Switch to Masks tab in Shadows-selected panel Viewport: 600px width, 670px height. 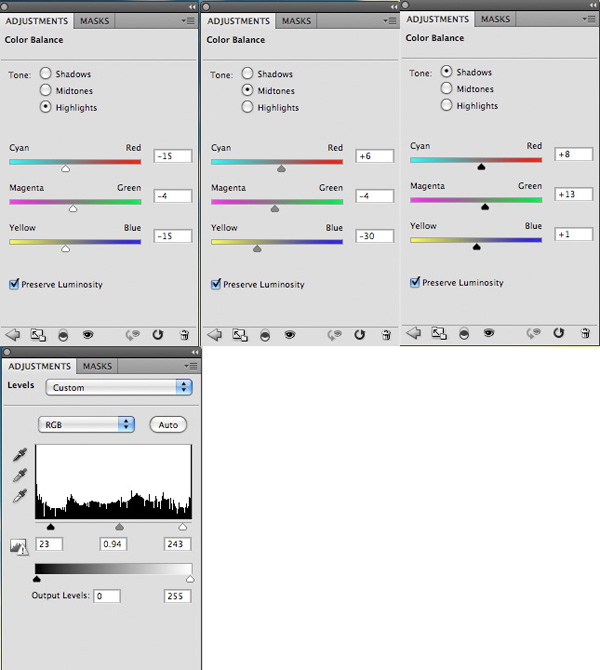click(495, 19)
